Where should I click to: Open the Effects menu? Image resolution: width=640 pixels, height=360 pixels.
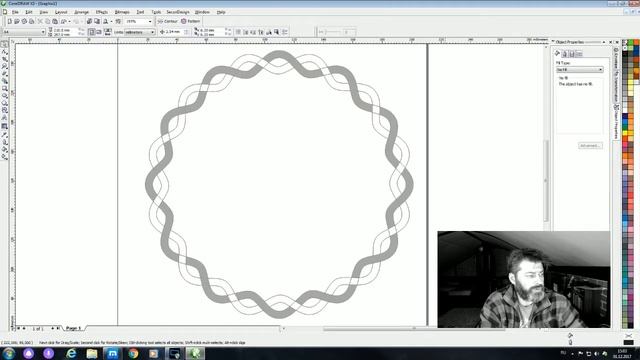coord(102,12)
